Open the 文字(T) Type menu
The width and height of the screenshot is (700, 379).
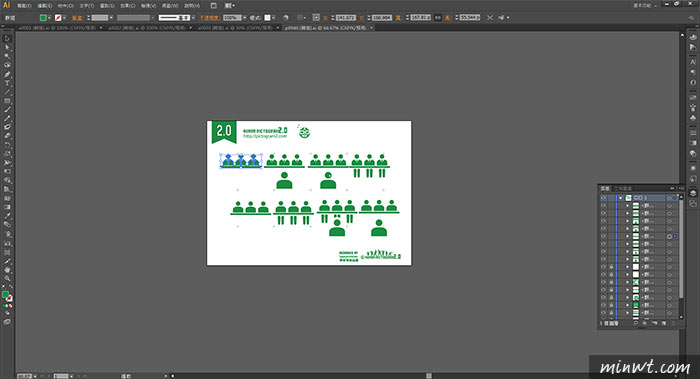pyautogui.click(x=87, y=6)
